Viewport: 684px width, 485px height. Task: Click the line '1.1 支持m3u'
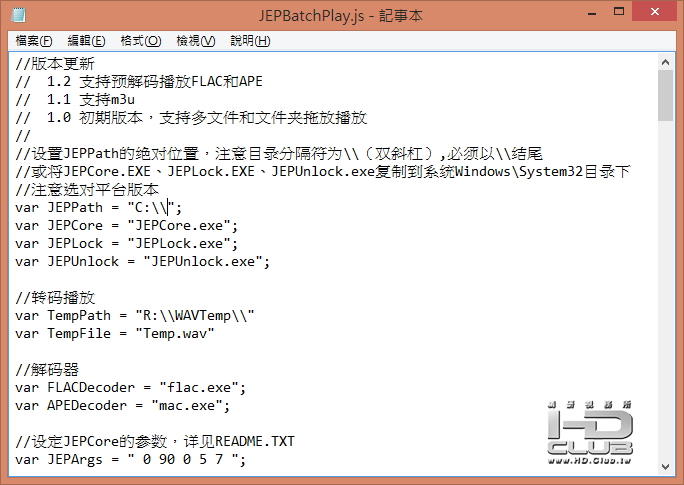75,99
